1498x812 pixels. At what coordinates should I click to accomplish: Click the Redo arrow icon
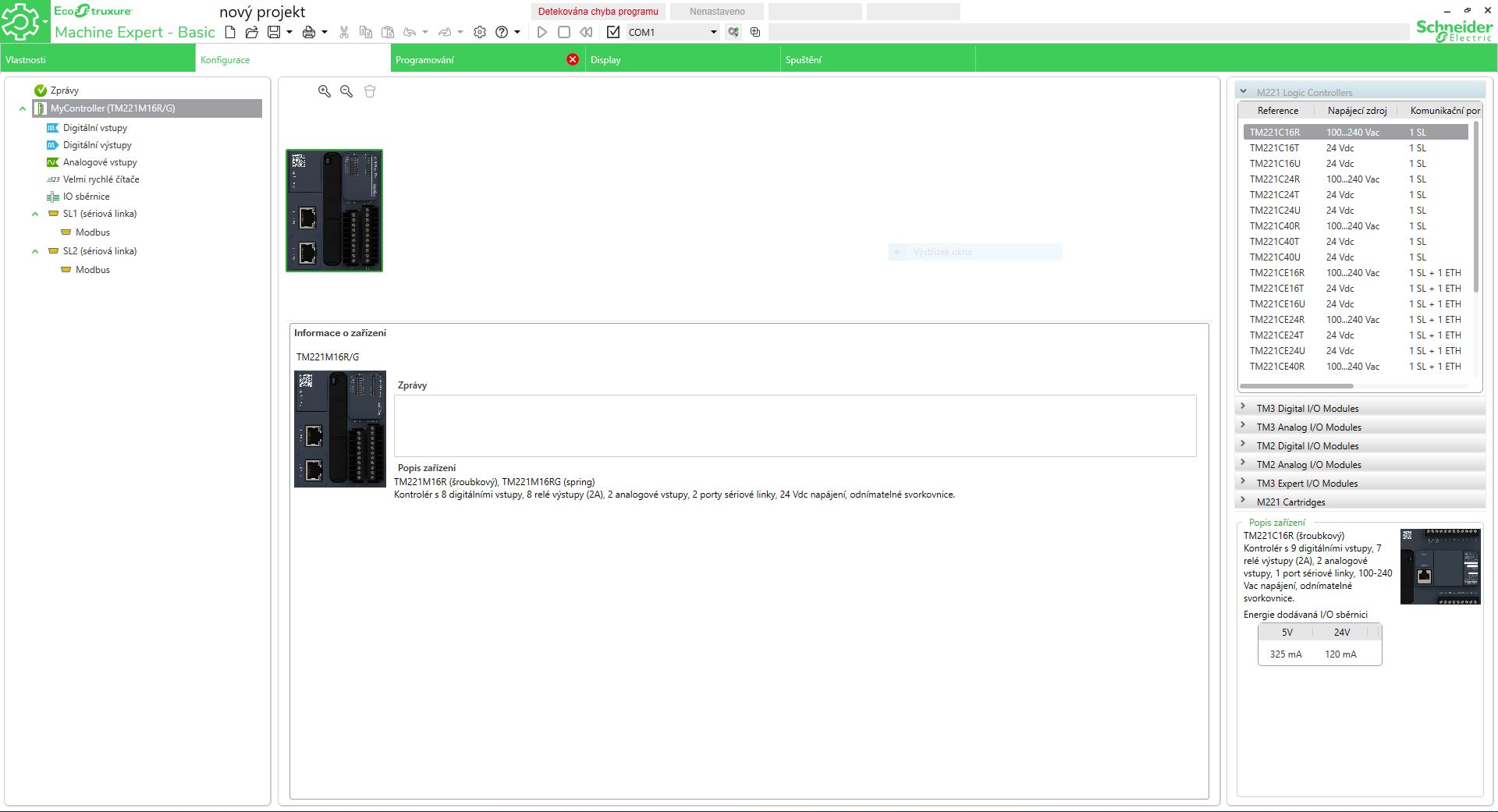click(445, 32)
